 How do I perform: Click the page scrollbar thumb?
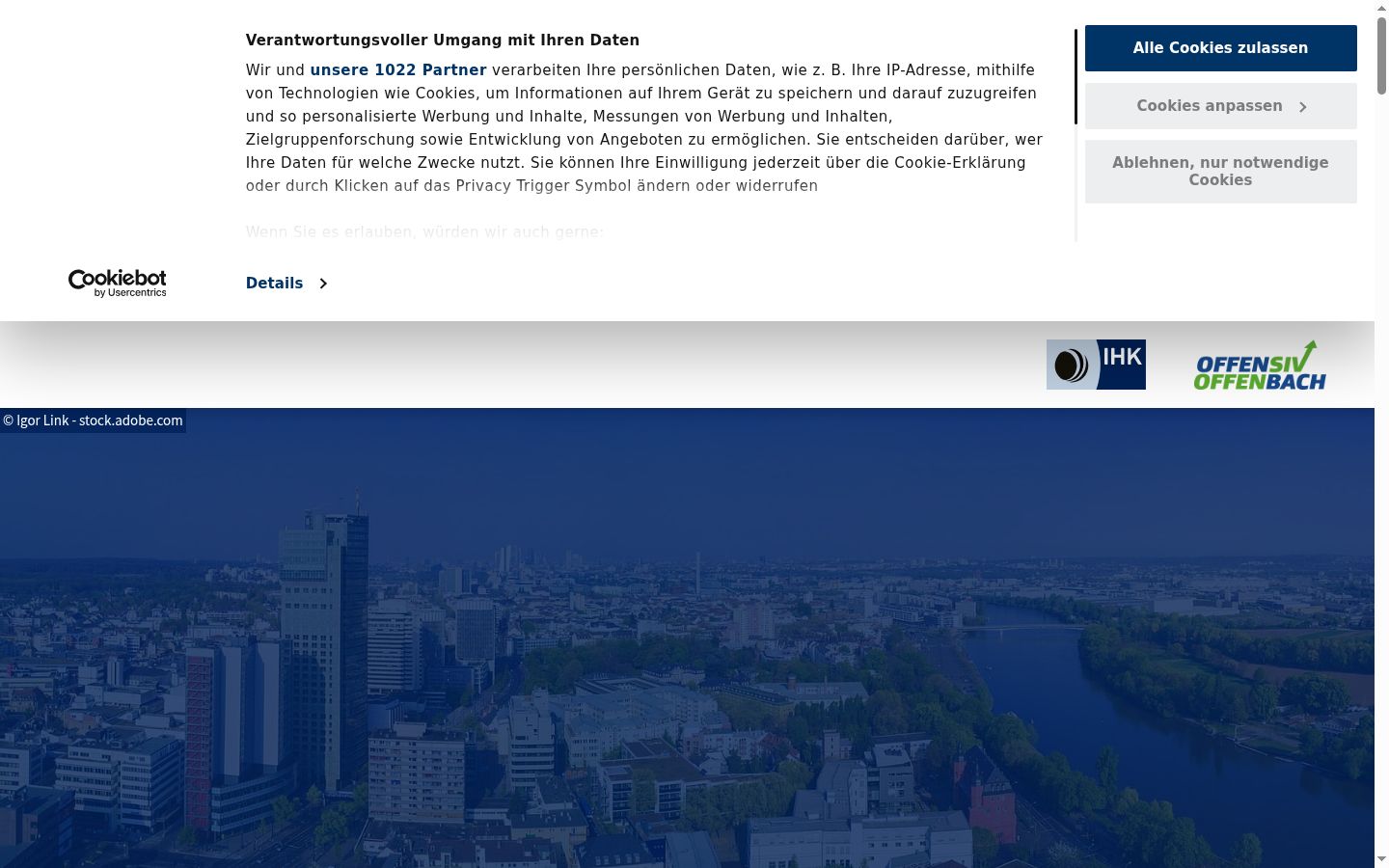[x=1381, y=55]
